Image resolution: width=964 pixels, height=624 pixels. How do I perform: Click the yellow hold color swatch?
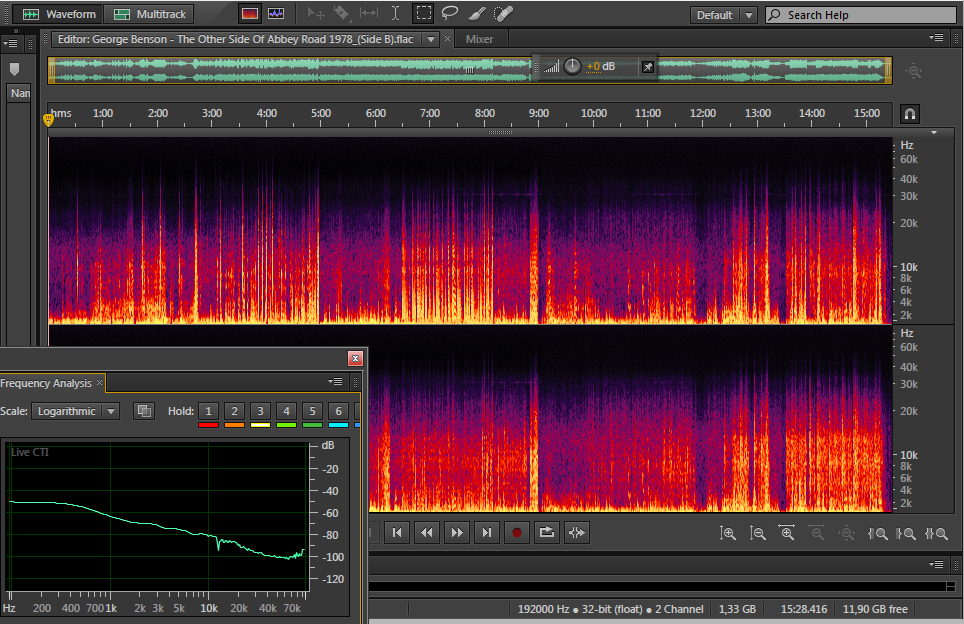[x=260, y=425]
